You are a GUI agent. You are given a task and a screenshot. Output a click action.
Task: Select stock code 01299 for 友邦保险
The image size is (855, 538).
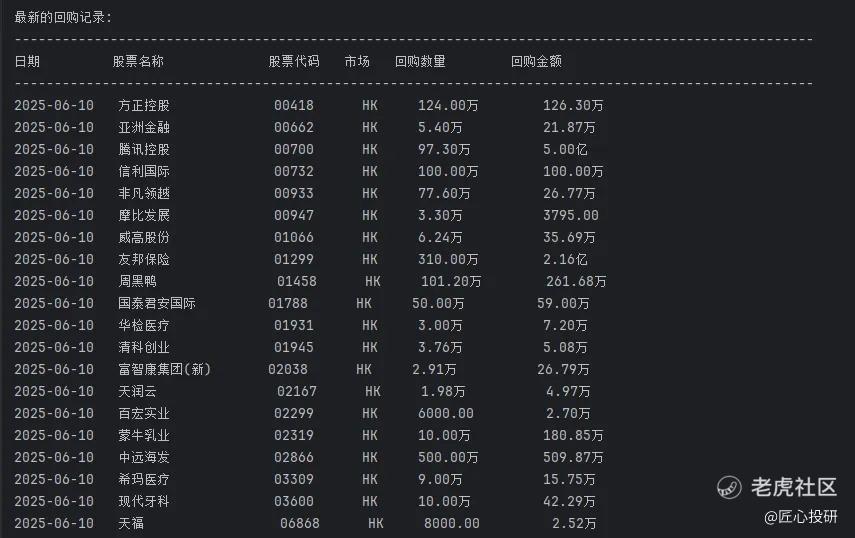pyautogui.click(x=294, y=259)
